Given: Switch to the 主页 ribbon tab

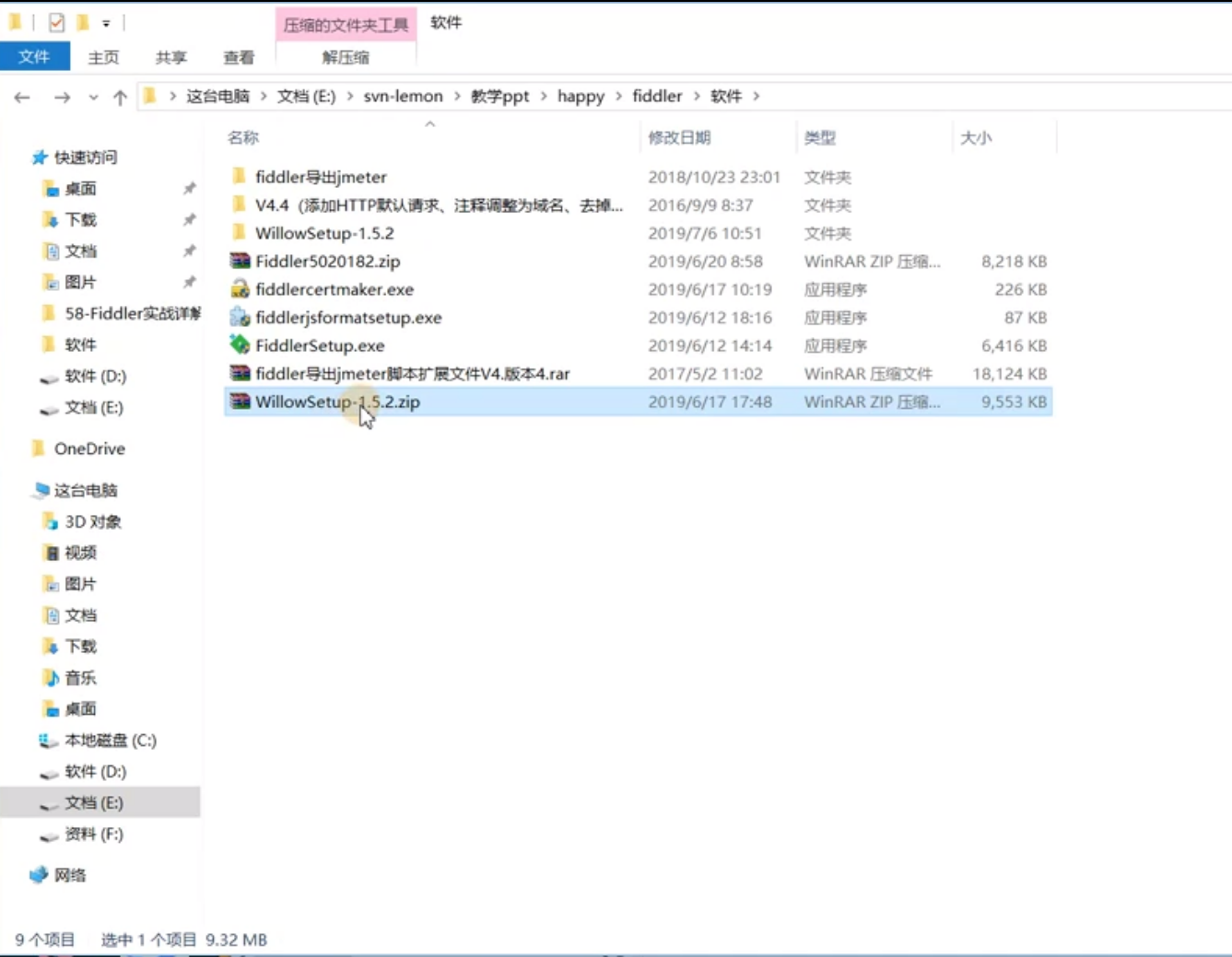Looking at the screenshot, I should [x=103, y=57].
